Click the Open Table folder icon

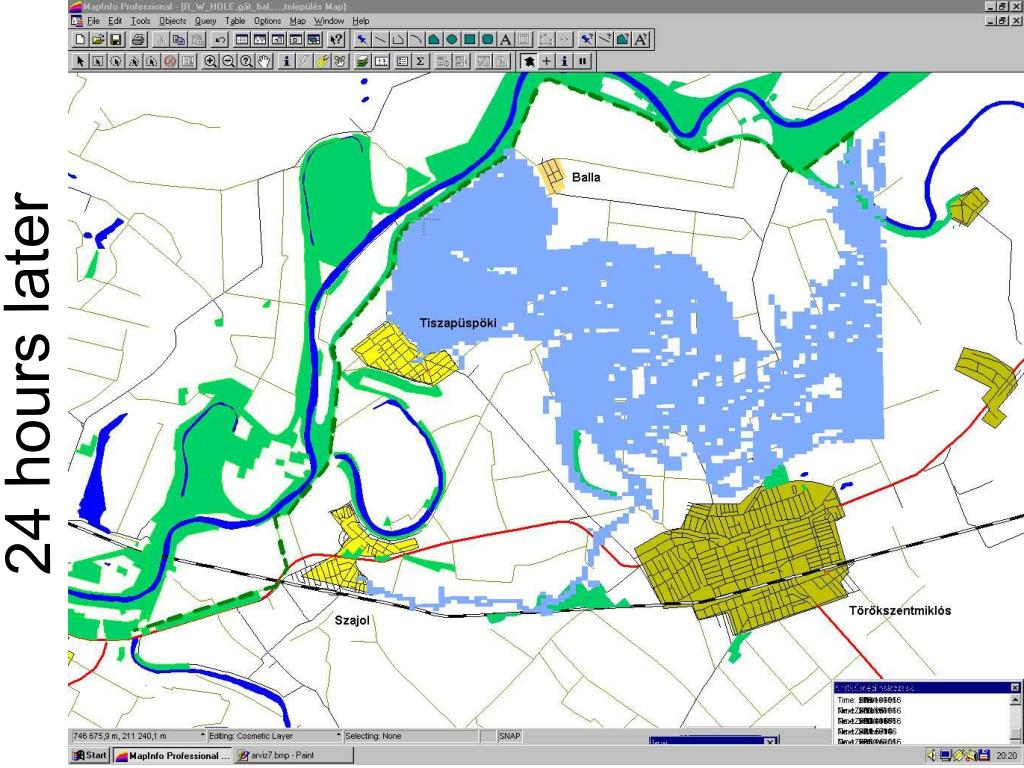click(98, 40)
